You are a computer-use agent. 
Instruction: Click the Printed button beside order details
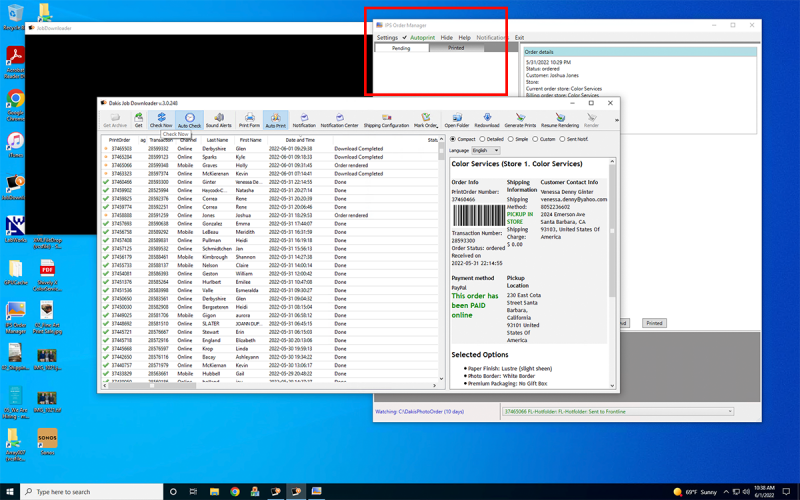[654, 323]
